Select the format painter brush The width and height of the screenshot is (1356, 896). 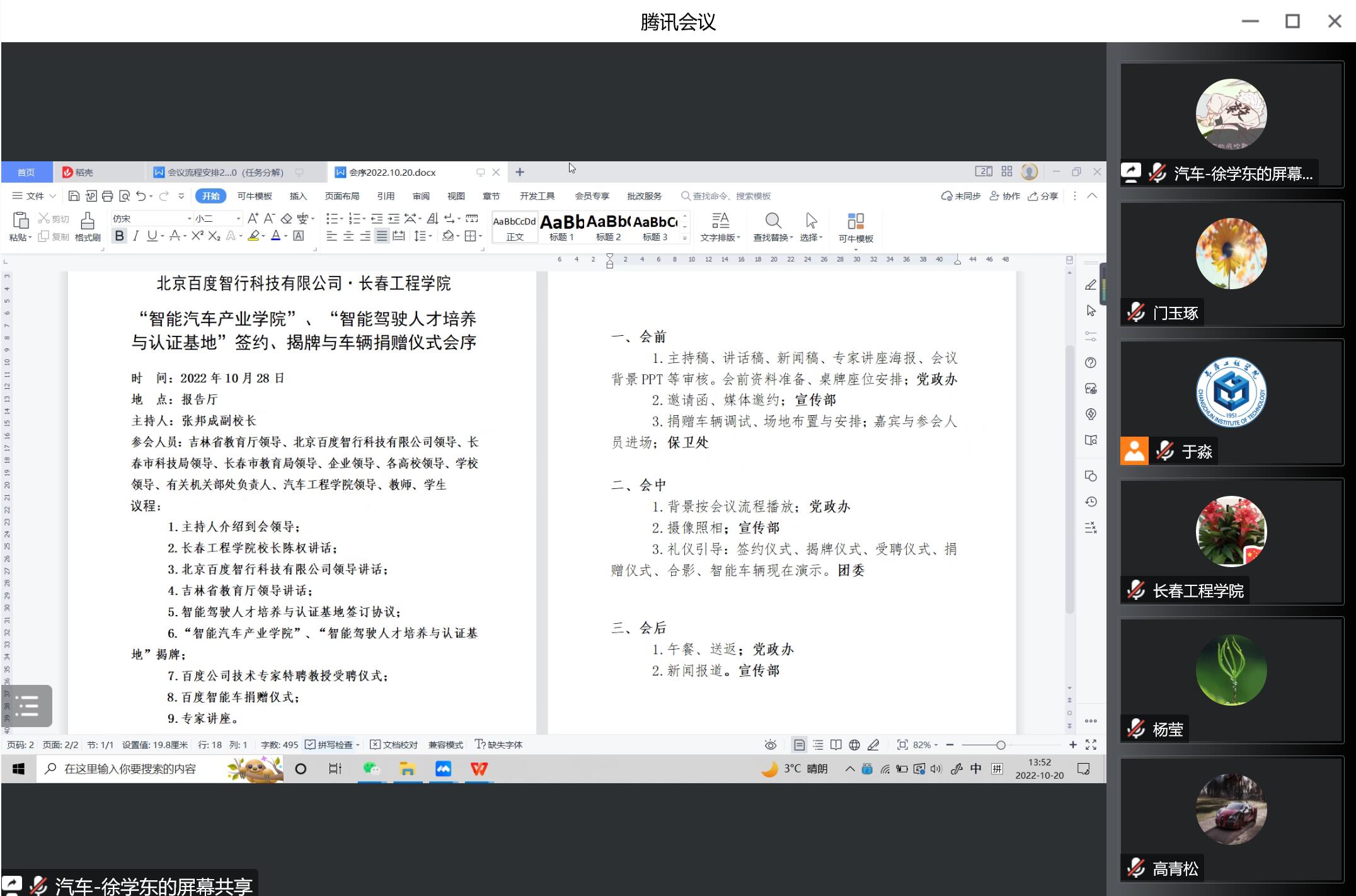tap(88, 221)
